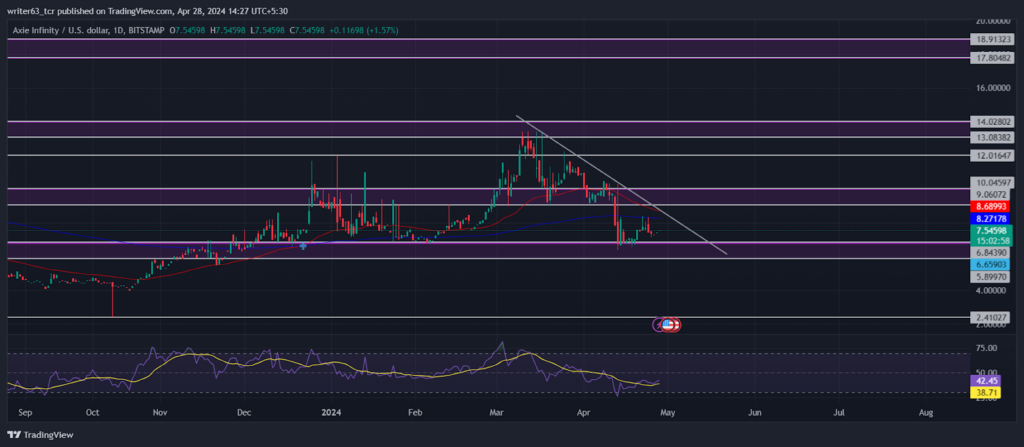Click the change value +0.11698 (+1.57%)
This screenshot has width=1024, height=447.
pos(363,31)
